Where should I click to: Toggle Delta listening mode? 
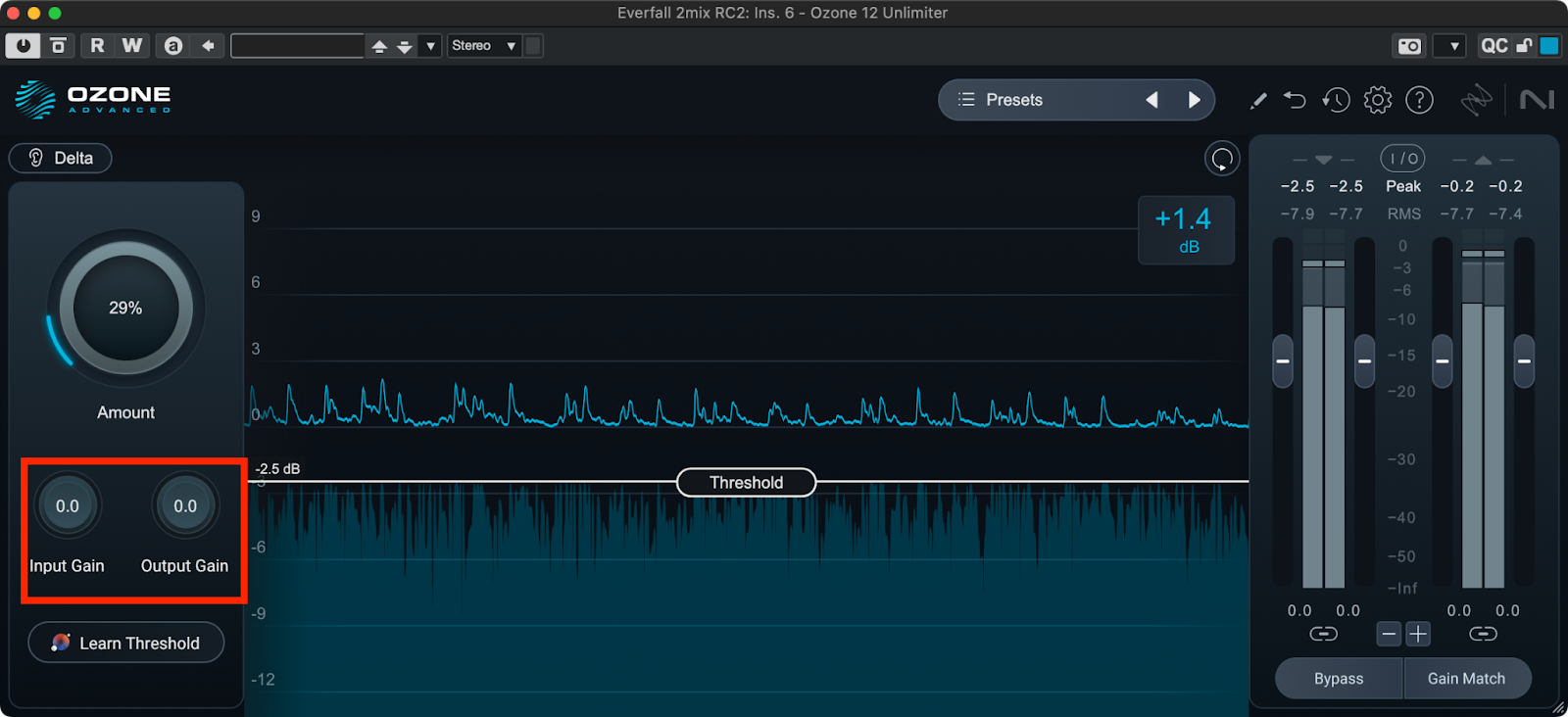(x=61, y=158)
